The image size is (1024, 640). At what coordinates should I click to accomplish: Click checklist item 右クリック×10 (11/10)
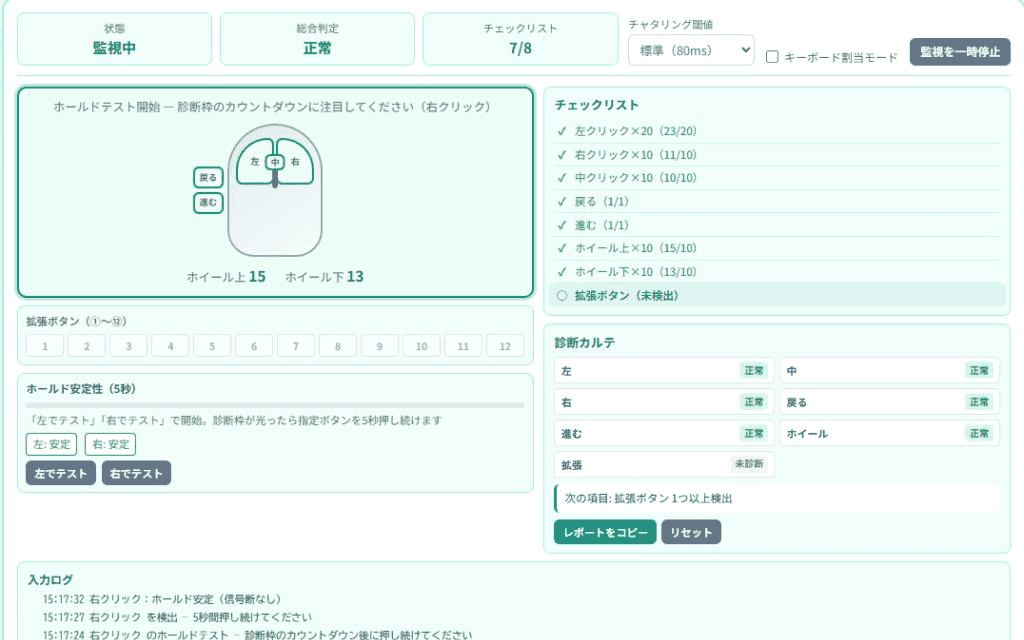(x=777, y=155)
